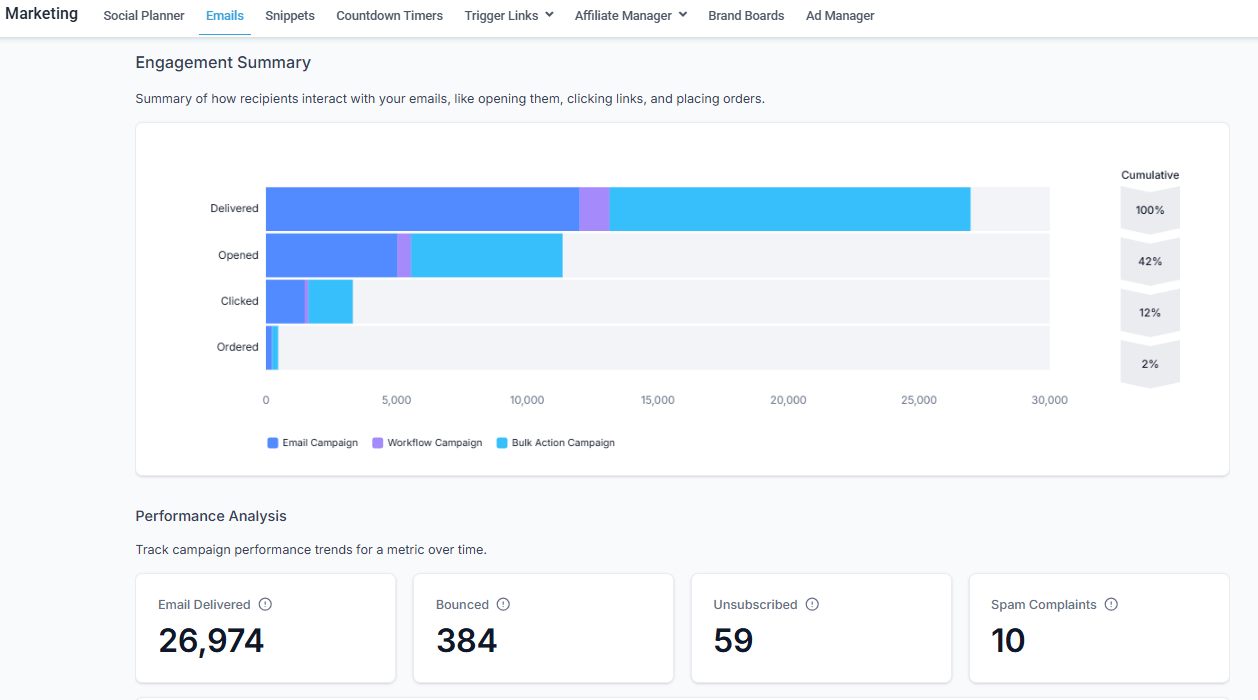Toggle Workflow Campaign legend series

[427, 443]
